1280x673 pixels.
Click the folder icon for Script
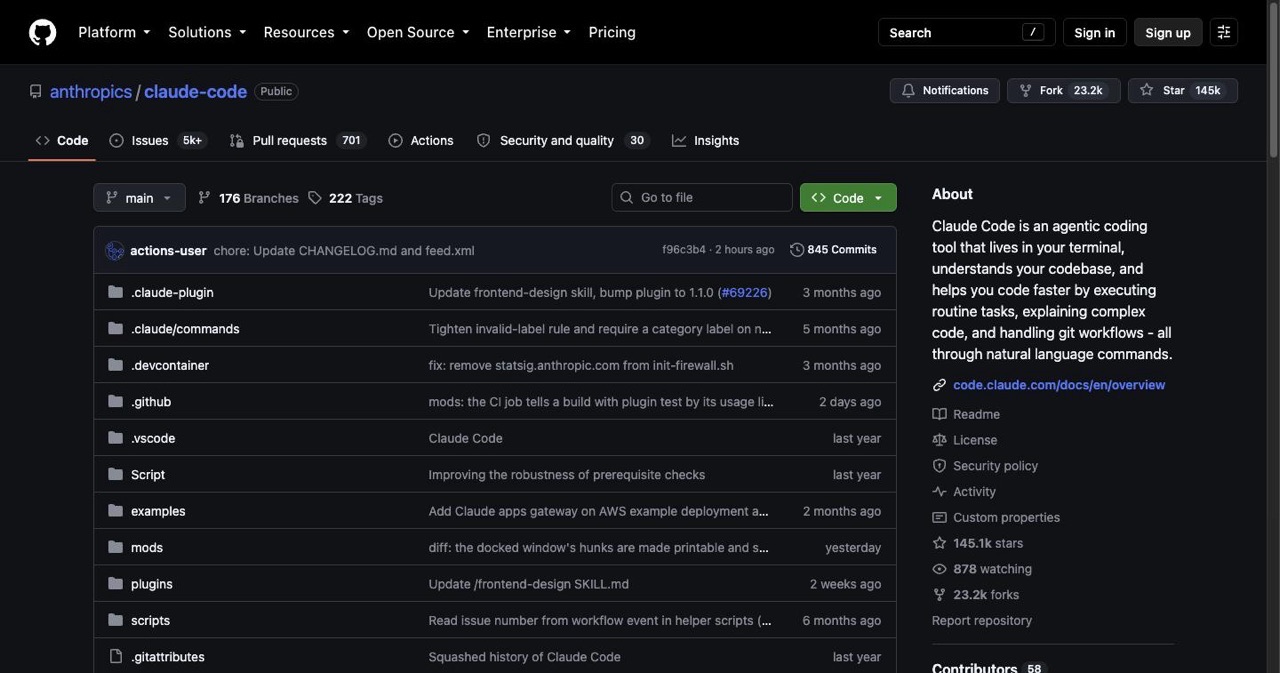(115, 474)
